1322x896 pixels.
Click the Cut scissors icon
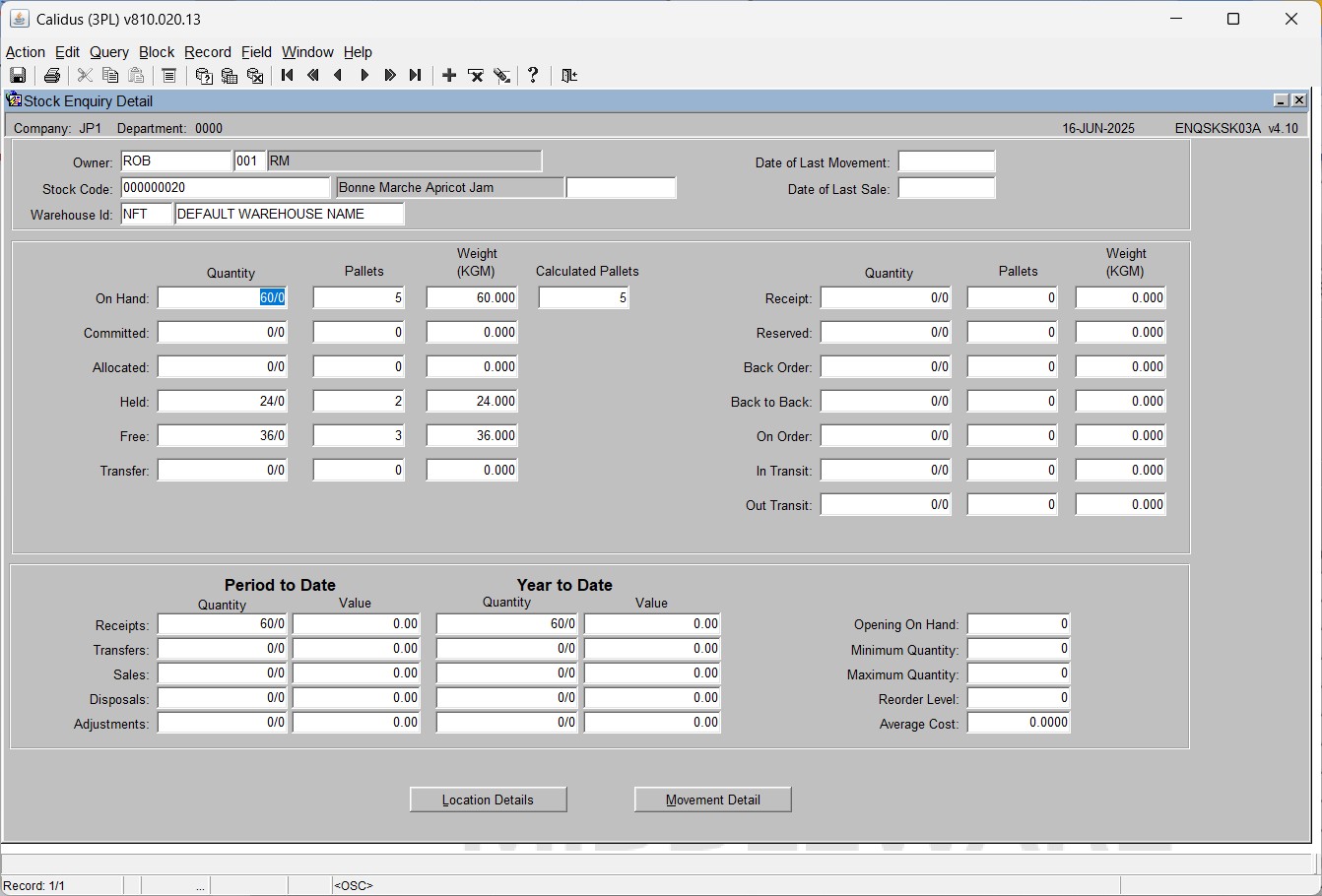click(x=85, y=76)
